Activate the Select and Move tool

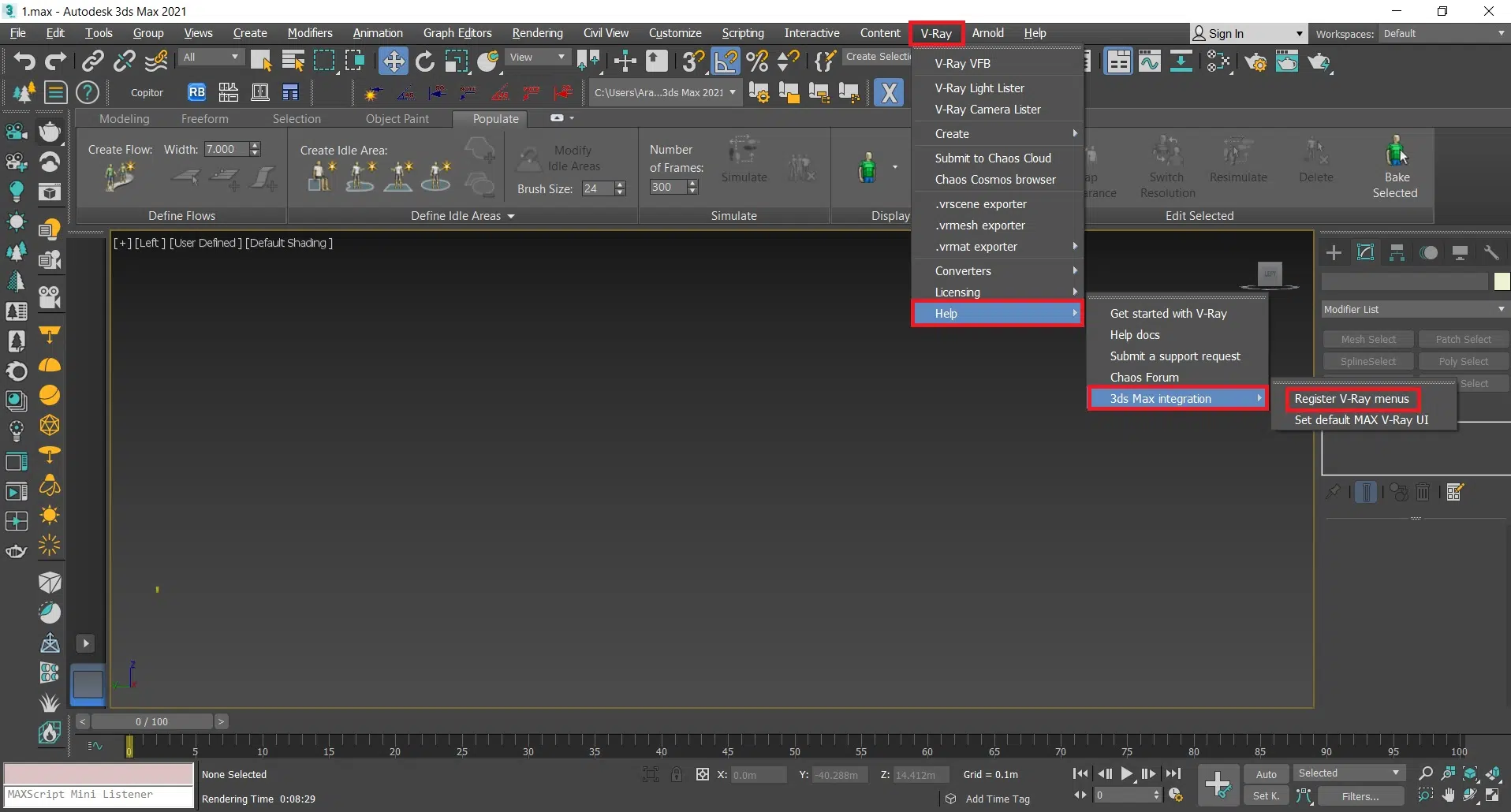[393, 61]
